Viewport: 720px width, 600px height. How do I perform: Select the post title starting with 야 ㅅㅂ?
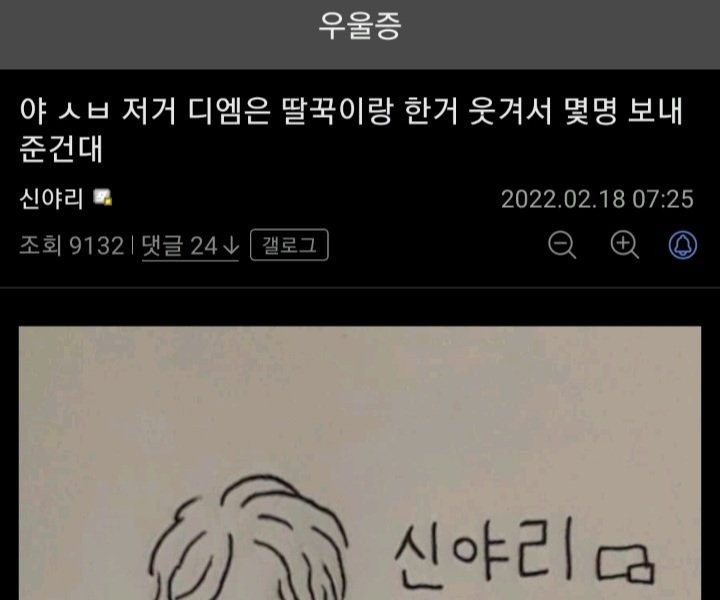tap(351, 129)
